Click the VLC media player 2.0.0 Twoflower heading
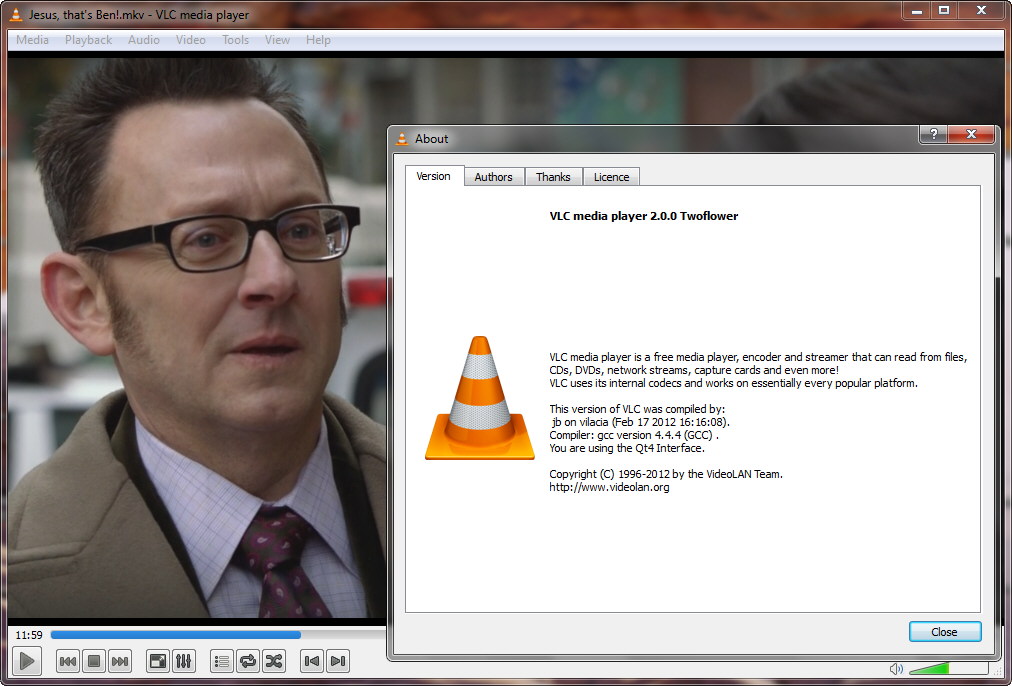This screenshot has width=1012, height=686. pos(643,216)
